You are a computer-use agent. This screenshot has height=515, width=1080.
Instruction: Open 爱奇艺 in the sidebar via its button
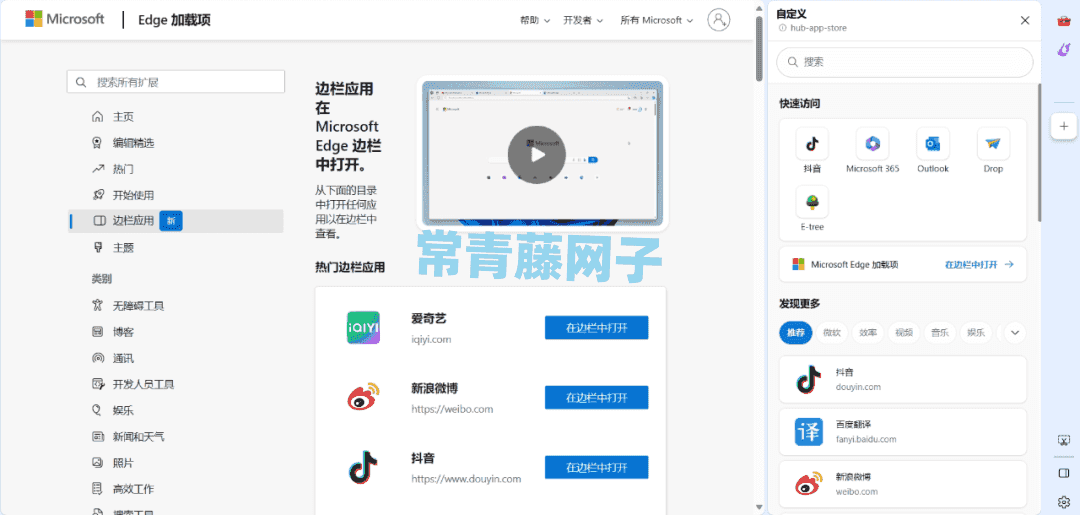coord(596,328)
